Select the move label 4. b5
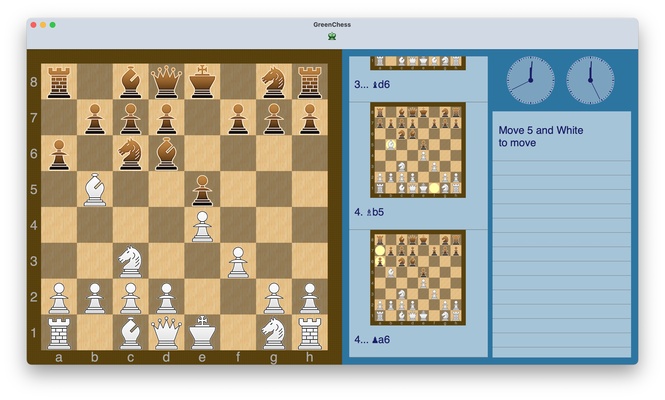The image size is (665, 400). pos(369,212)
